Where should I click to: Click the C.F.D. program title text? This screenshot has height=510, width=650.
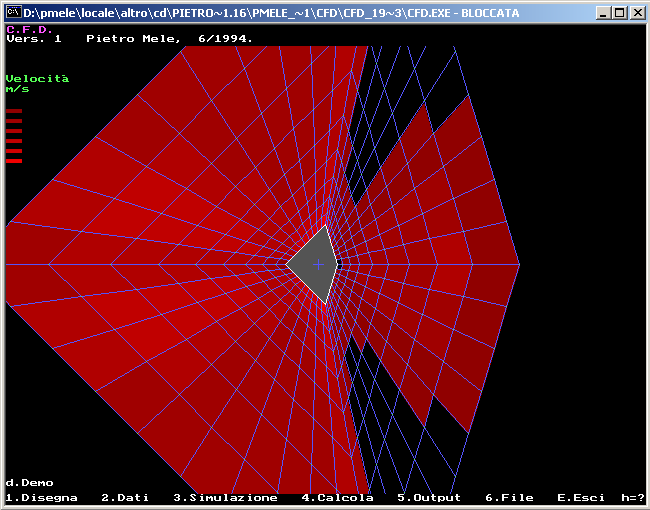(29, 29)
